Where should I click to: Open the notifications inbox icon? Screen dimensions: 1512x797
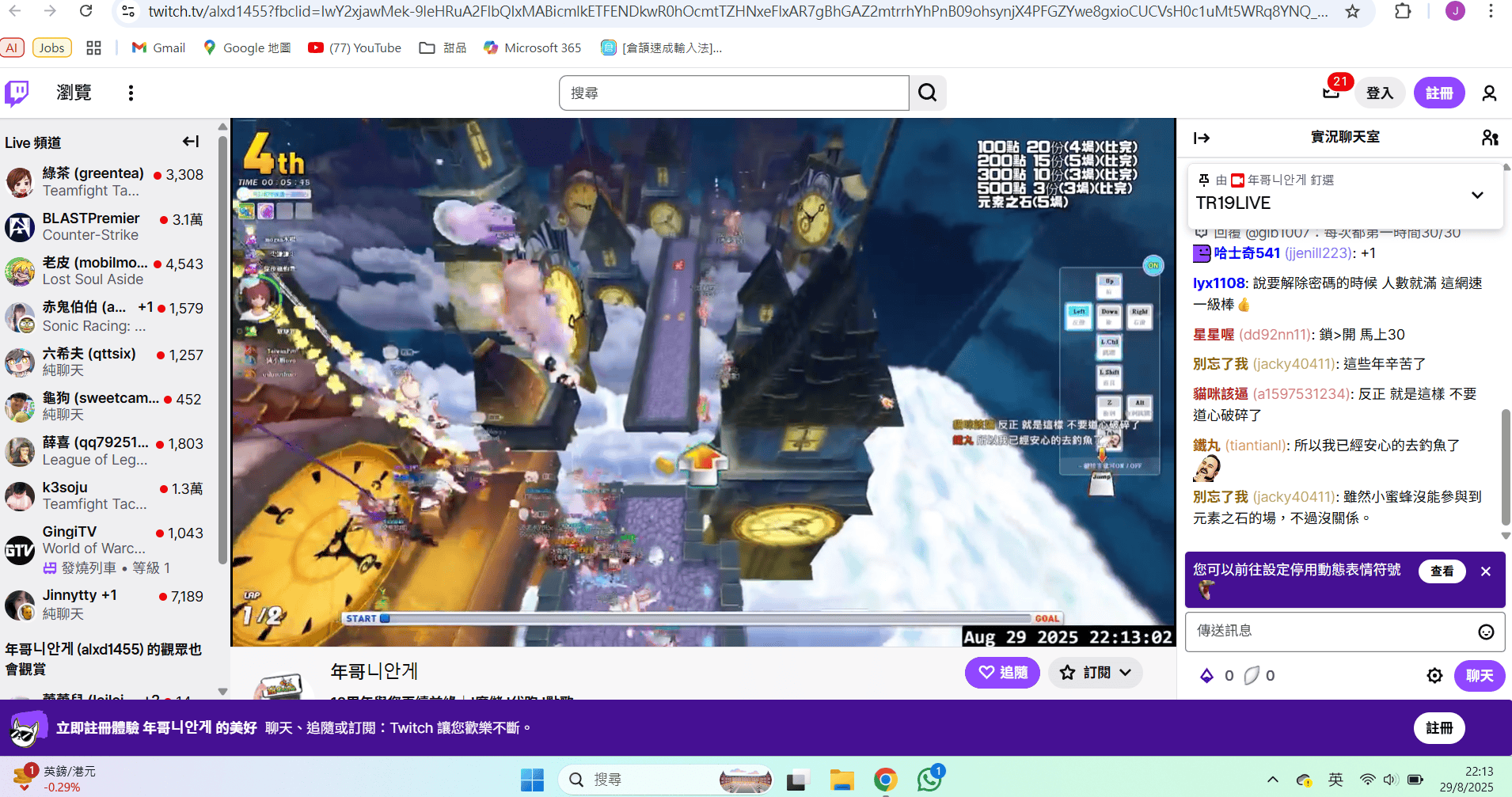[x=1331, y=93]
